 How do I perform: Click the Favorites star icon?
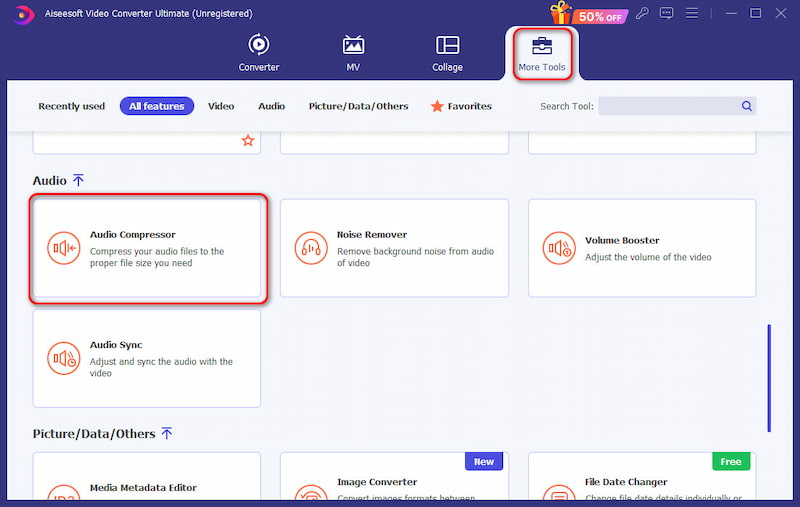[x=437, y=106]
